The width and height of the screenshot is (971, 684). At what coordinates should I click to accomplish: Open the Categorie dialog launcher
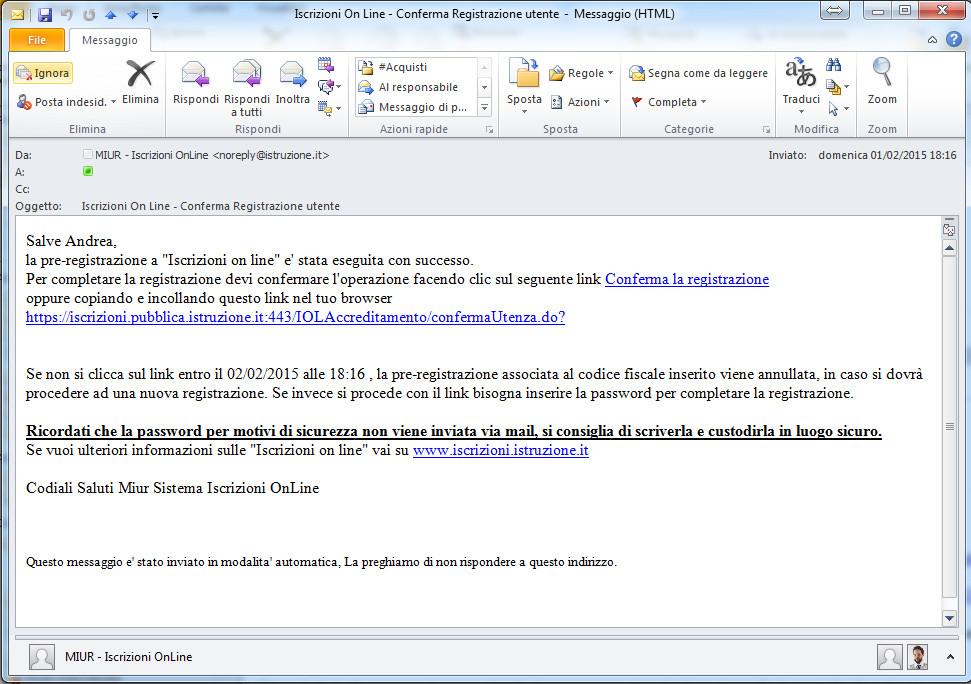(766, 129)
